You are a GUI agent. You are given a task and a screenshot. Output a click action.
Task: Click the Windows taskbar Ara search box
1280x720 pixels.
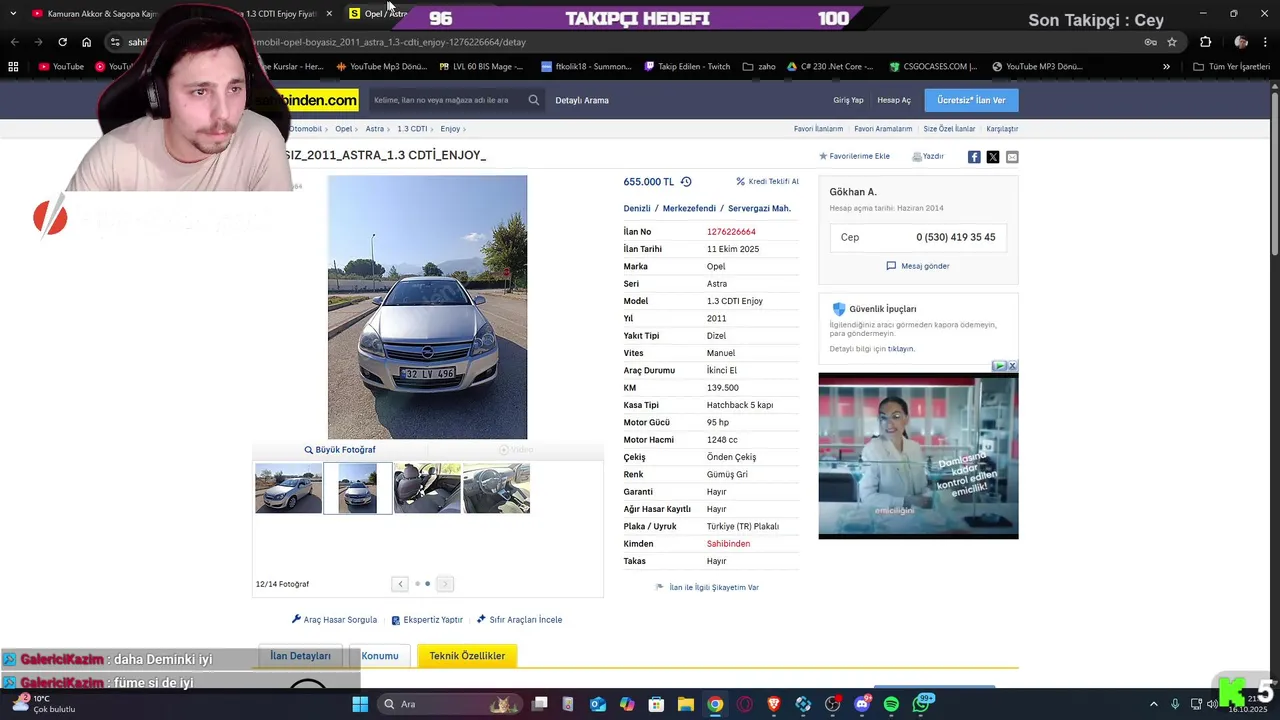(x=450, y=704)
